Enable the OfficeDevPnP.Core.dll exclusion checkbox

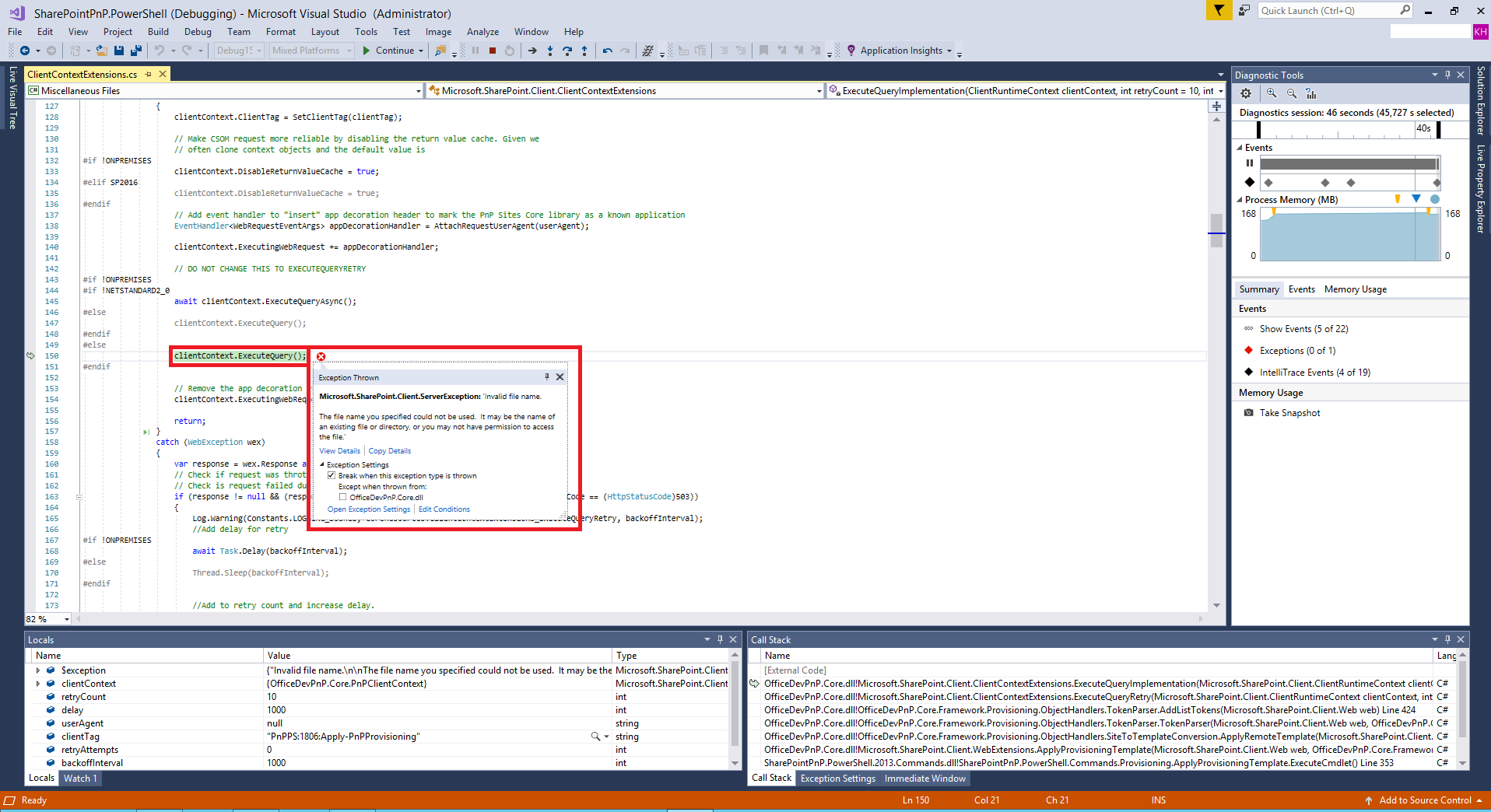342,496
